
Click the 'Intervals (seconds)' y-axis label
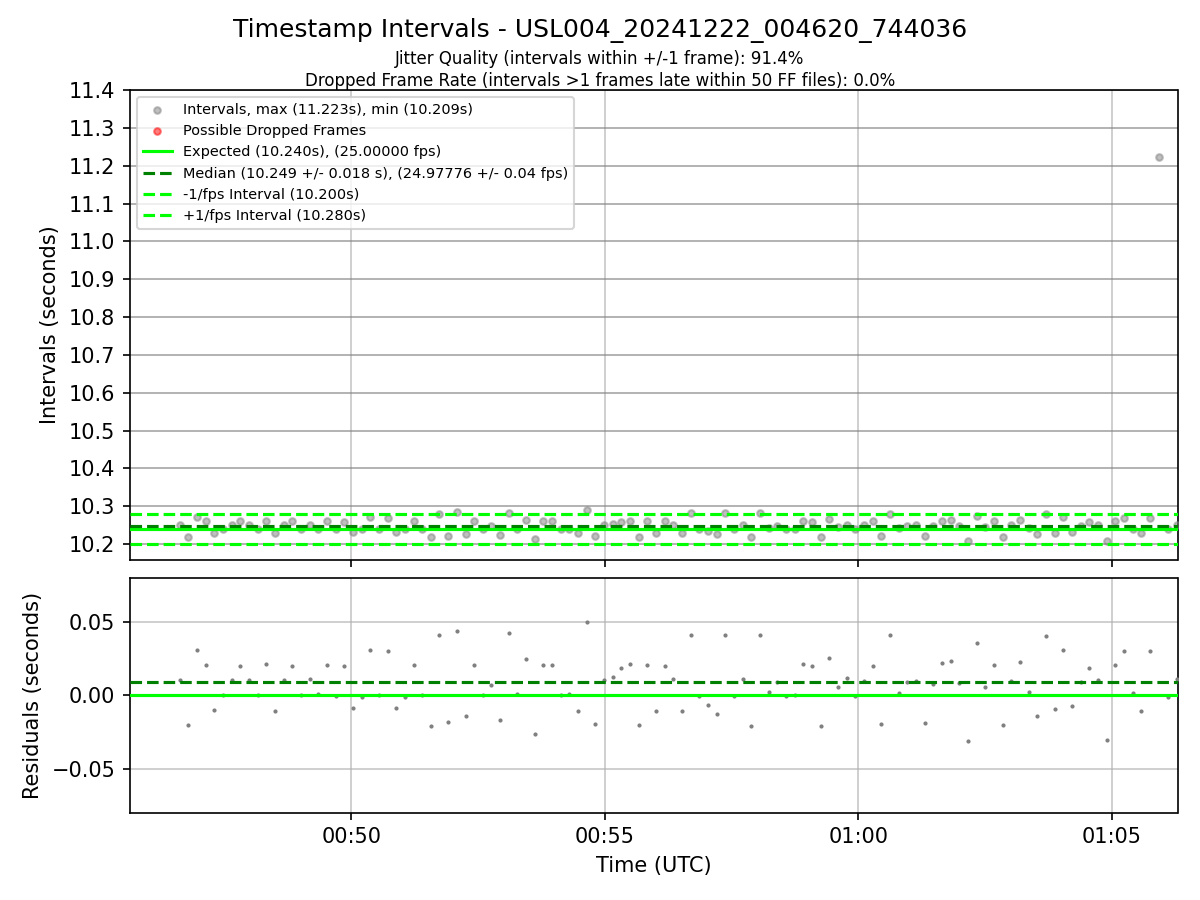49,325
